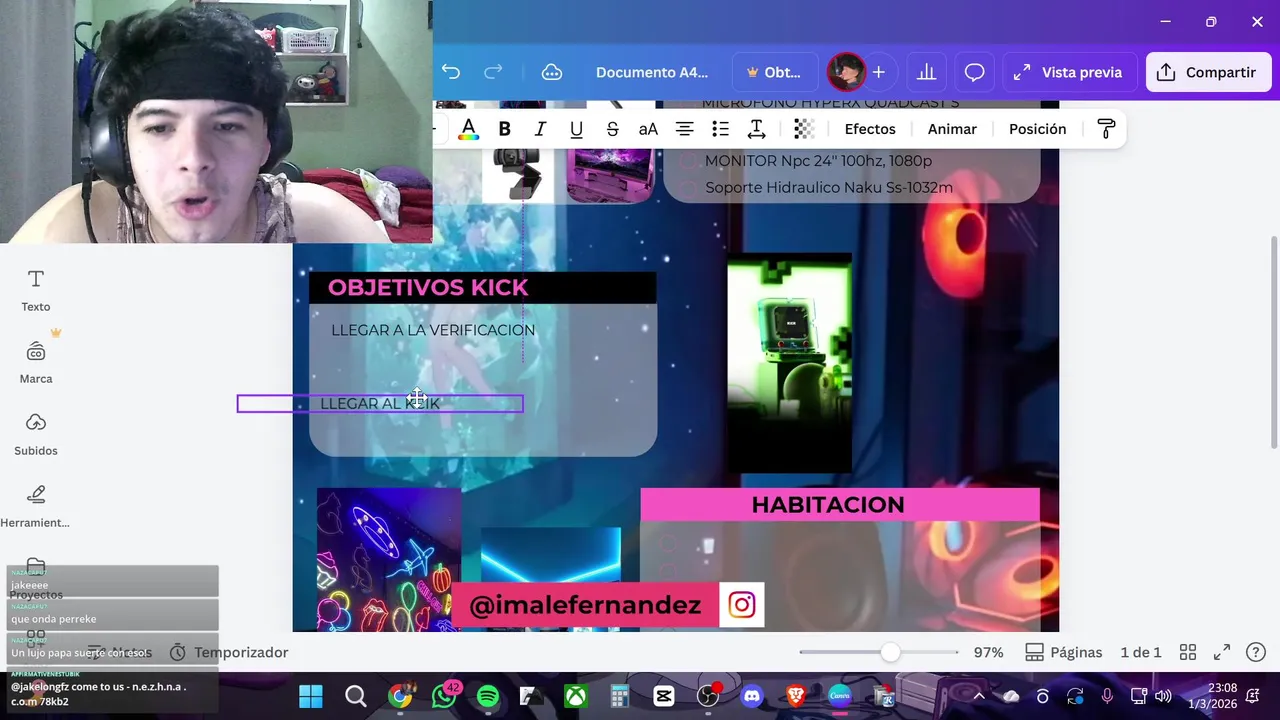Viewport: 1280px width, 720px height.
Task: Toggle bulleted list formatting
Action: point(720,129)
